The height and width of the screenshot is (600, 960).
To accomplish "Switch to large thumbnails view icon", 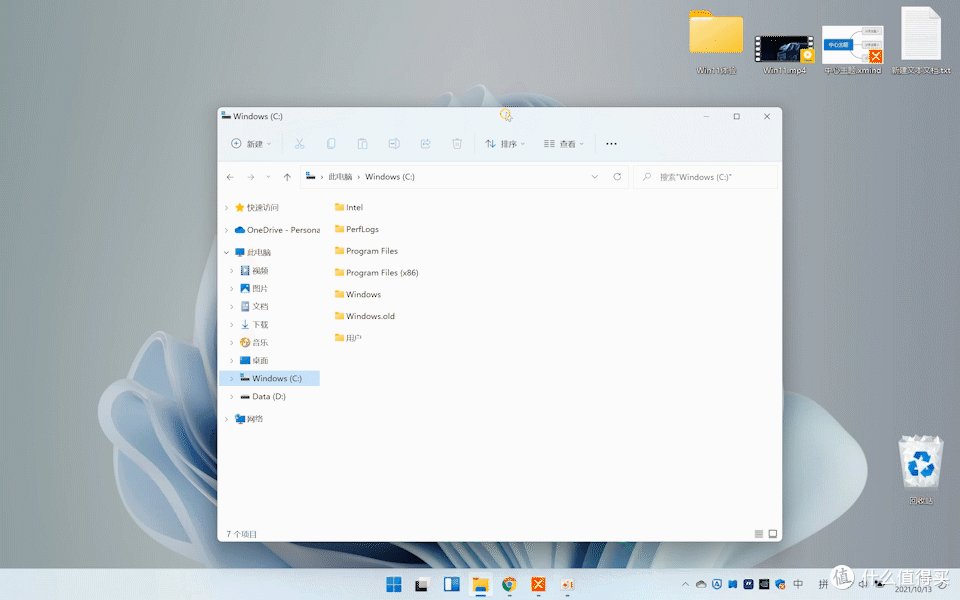I will click(x=773, y=534).
